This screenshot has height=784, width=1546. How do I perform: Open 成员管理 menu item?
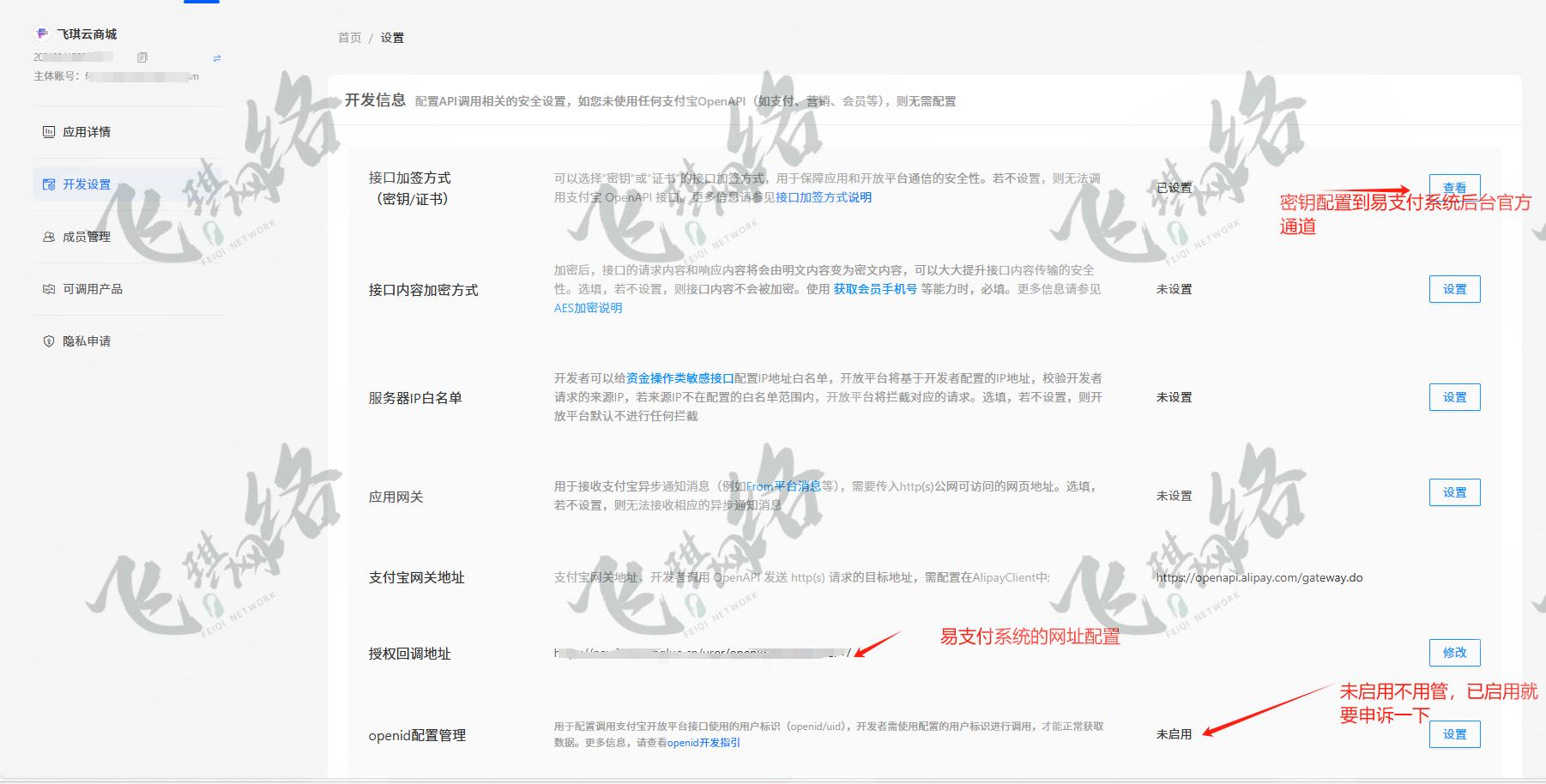click(x=128, y=236)
